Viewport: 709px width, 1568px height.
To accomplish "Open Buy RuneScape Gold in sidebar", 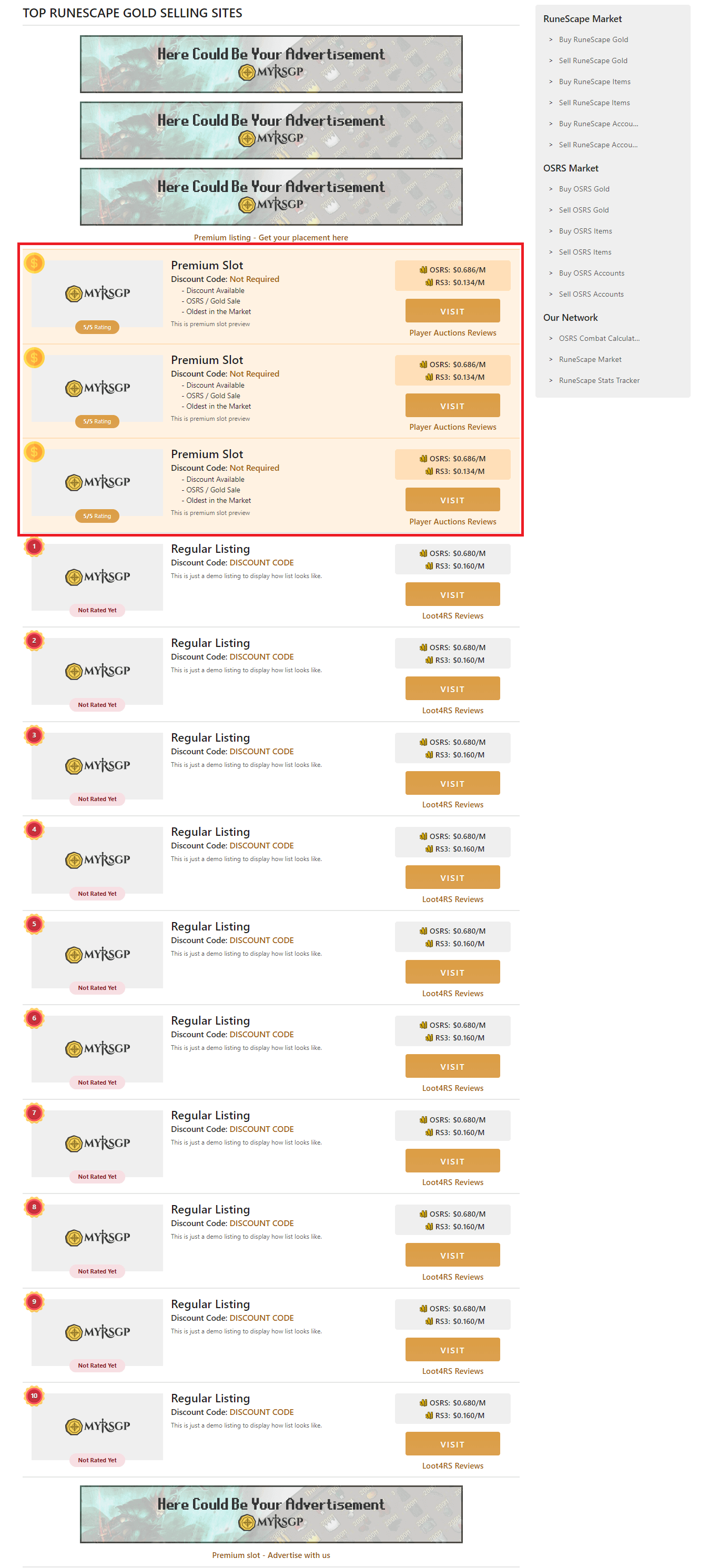I will pyautogui.click(x=593, y=39).
